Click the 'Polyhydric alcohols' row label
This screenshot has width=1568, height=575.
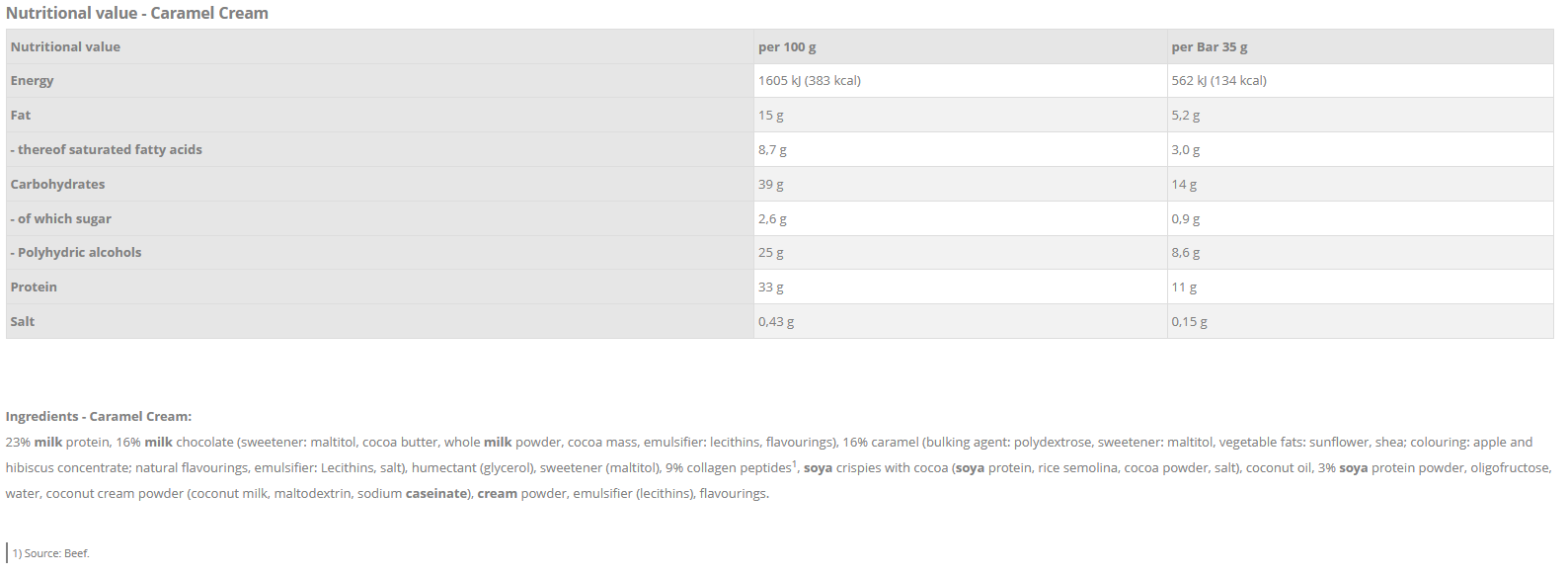pyautogui.click(x=76, y=253)
